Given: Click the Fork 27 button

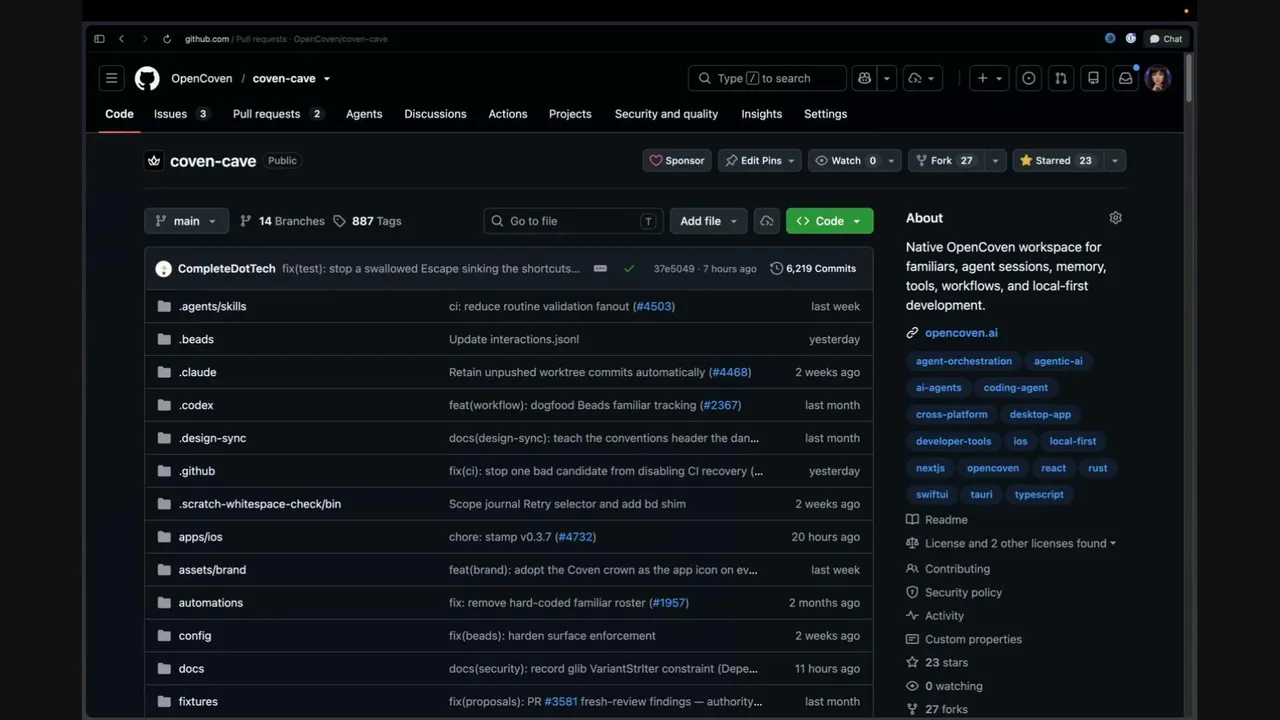Looking at the screenshot, I should 945,160.
